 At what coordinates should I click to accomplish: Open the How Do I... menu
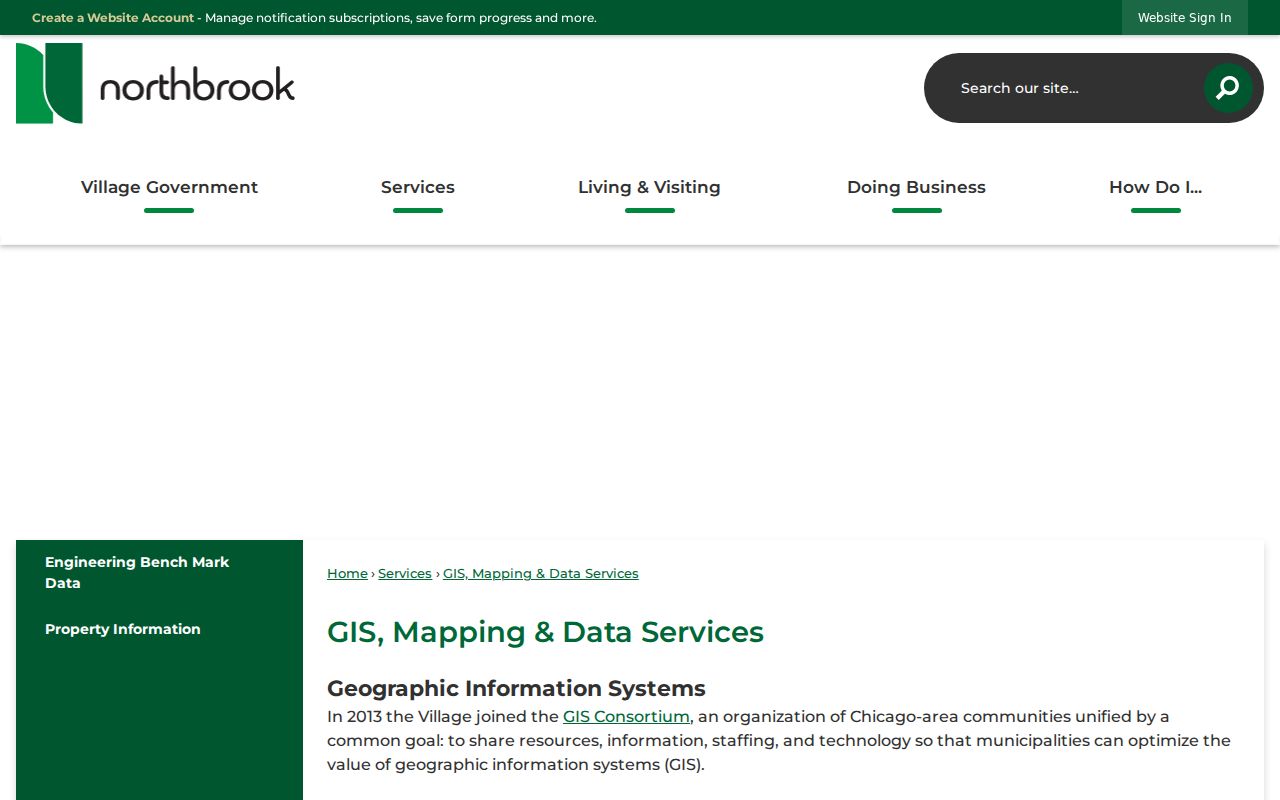coord(1155,187)
